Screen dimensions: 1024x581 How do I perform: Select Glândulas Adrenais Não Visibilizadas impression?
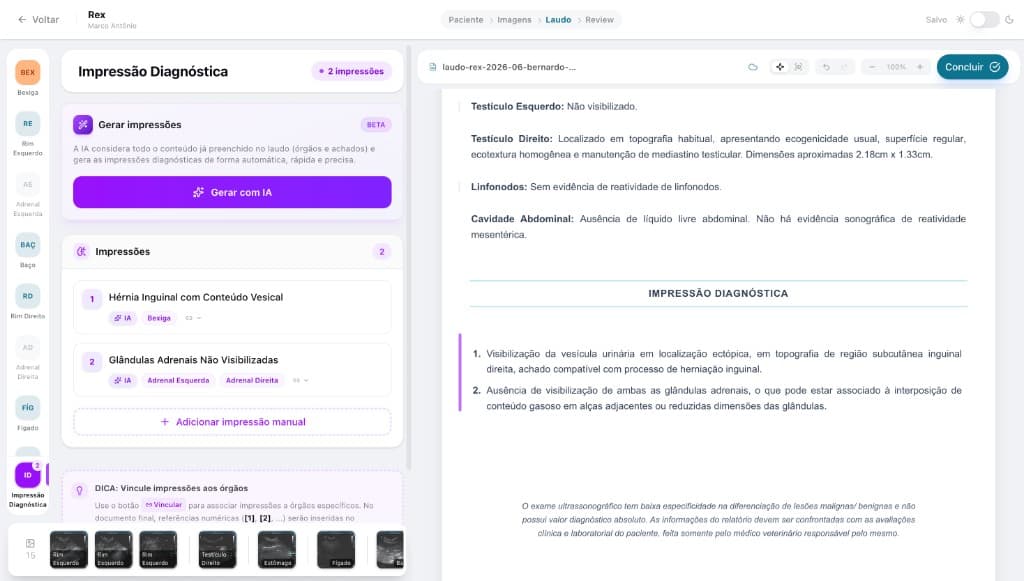coord(232,369)
